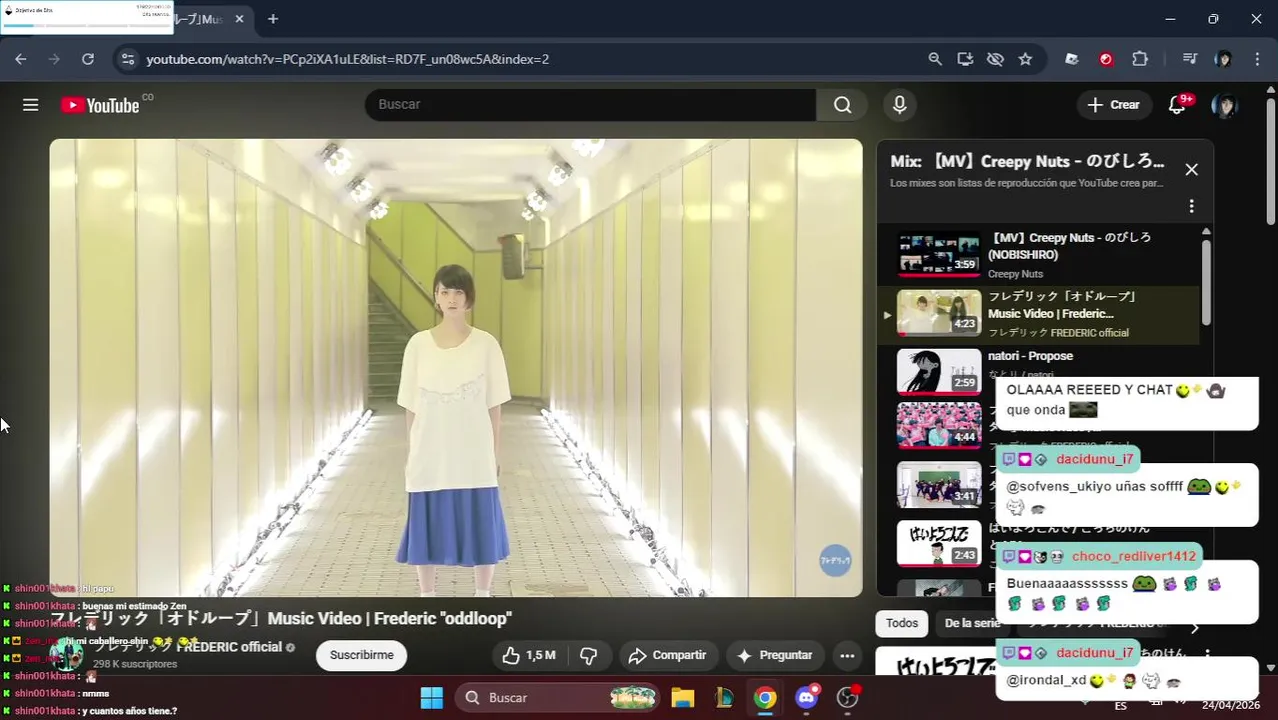The image size is (1278, 720).
Task: Show more filter chips with right arrow
Action: coord(1194,628)
